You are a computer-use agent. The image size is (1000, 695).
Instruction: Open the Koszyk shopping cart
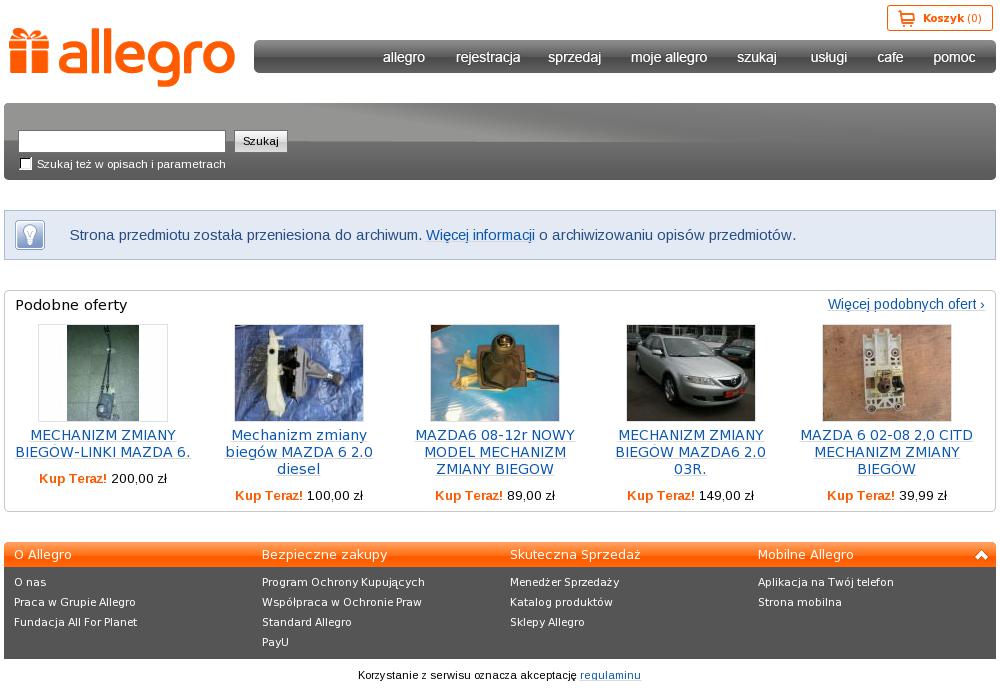click(x=939, y=18)
